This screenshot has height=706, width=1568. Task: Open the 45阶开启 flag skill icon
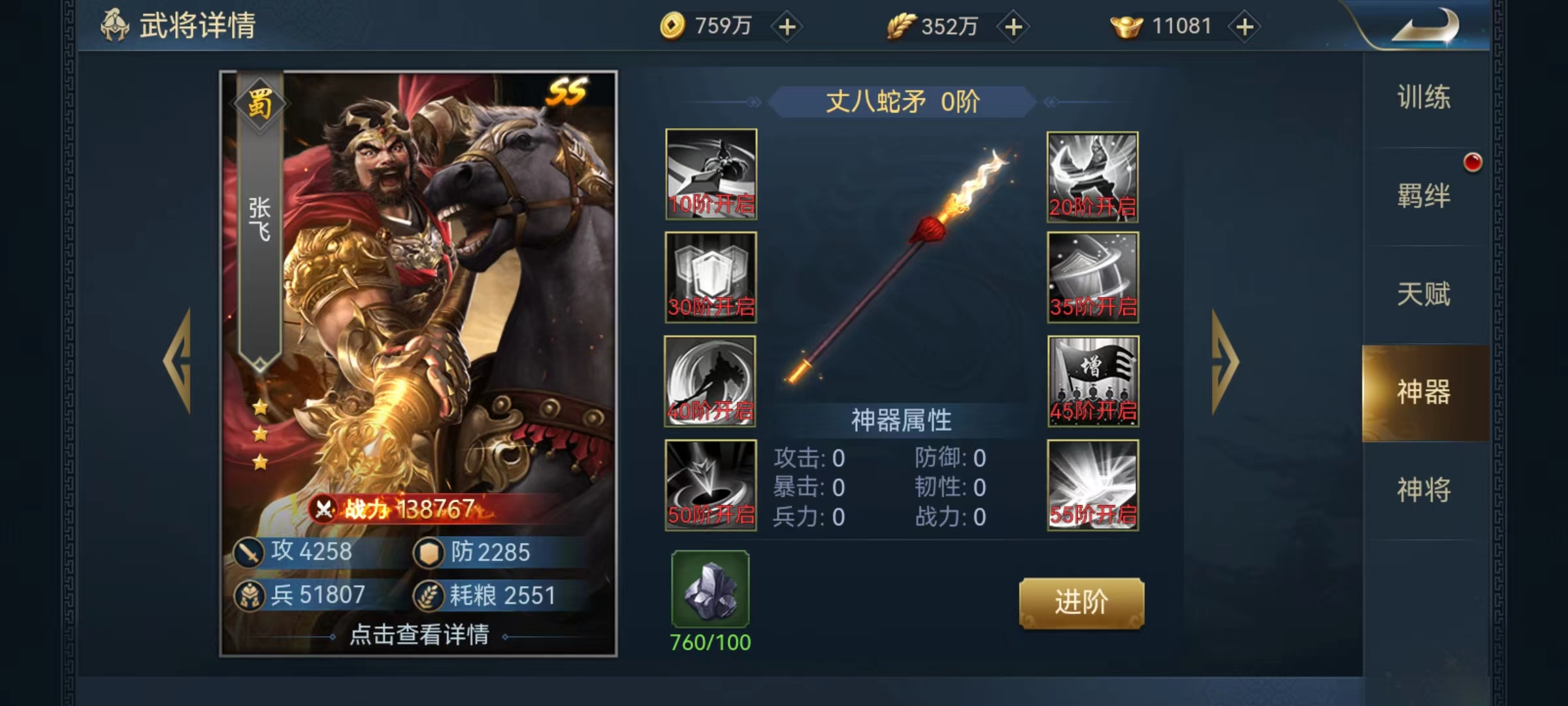tap(1093, 381)
